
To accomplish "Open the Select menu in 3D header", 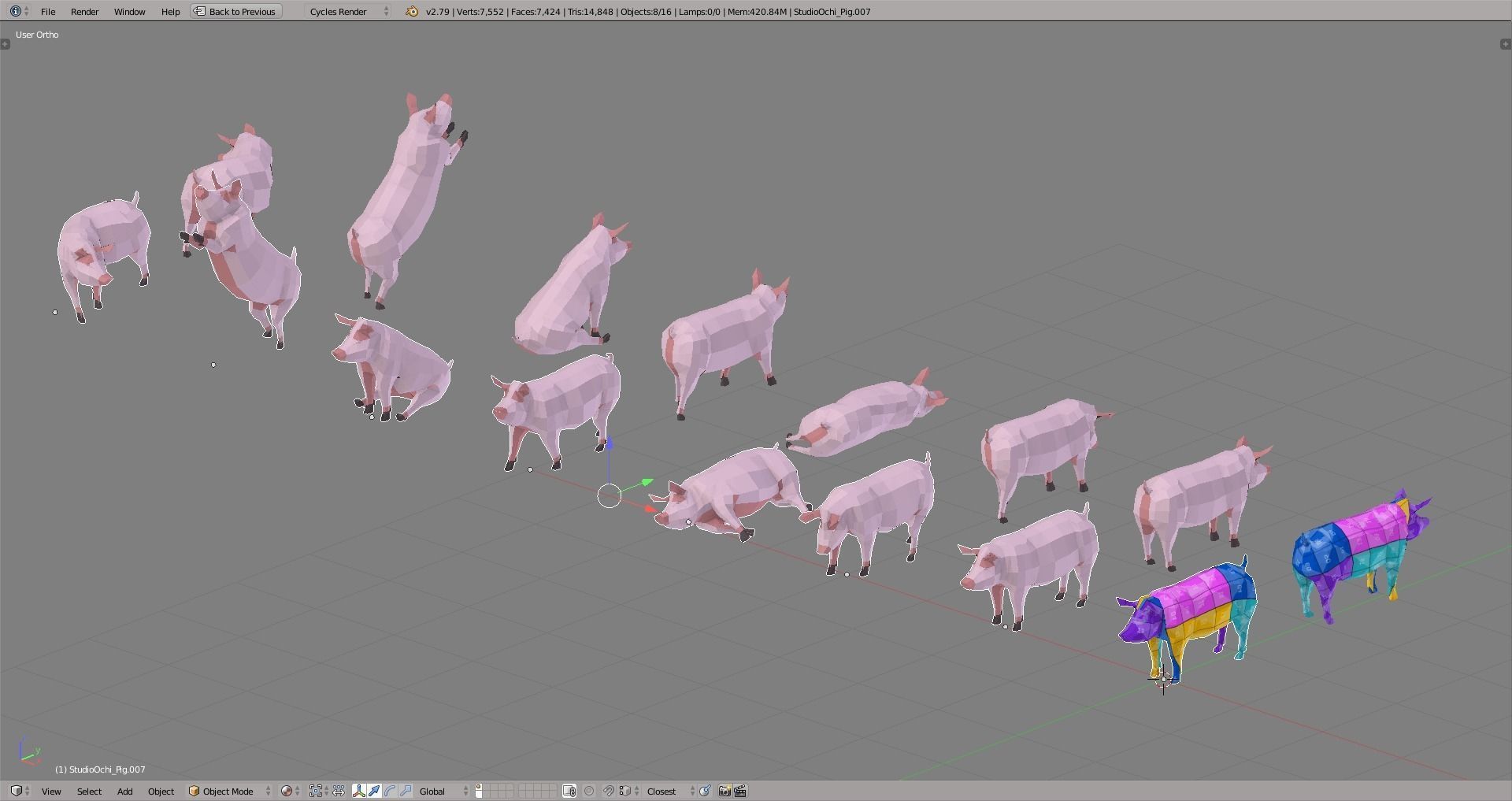I will (89, 791).
